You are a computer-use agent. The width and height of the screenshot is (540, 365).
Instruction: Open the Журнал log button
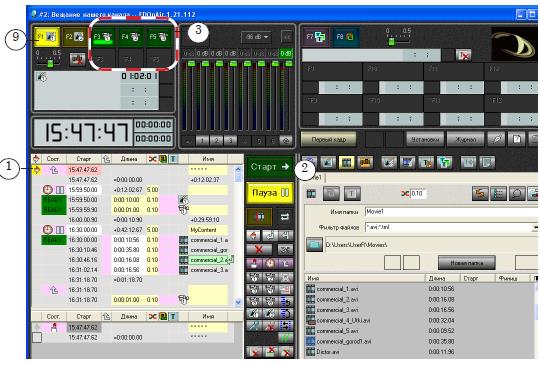466,139
